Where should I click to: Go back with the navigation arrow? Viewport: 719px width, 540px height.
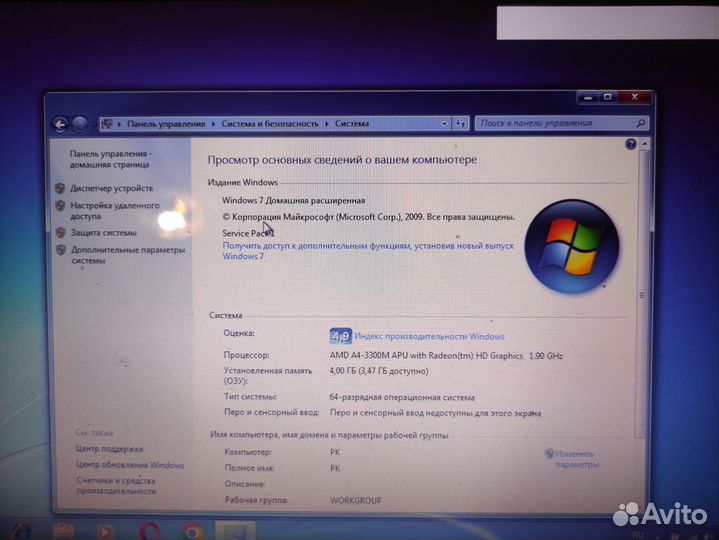click(x=60, y=124)
